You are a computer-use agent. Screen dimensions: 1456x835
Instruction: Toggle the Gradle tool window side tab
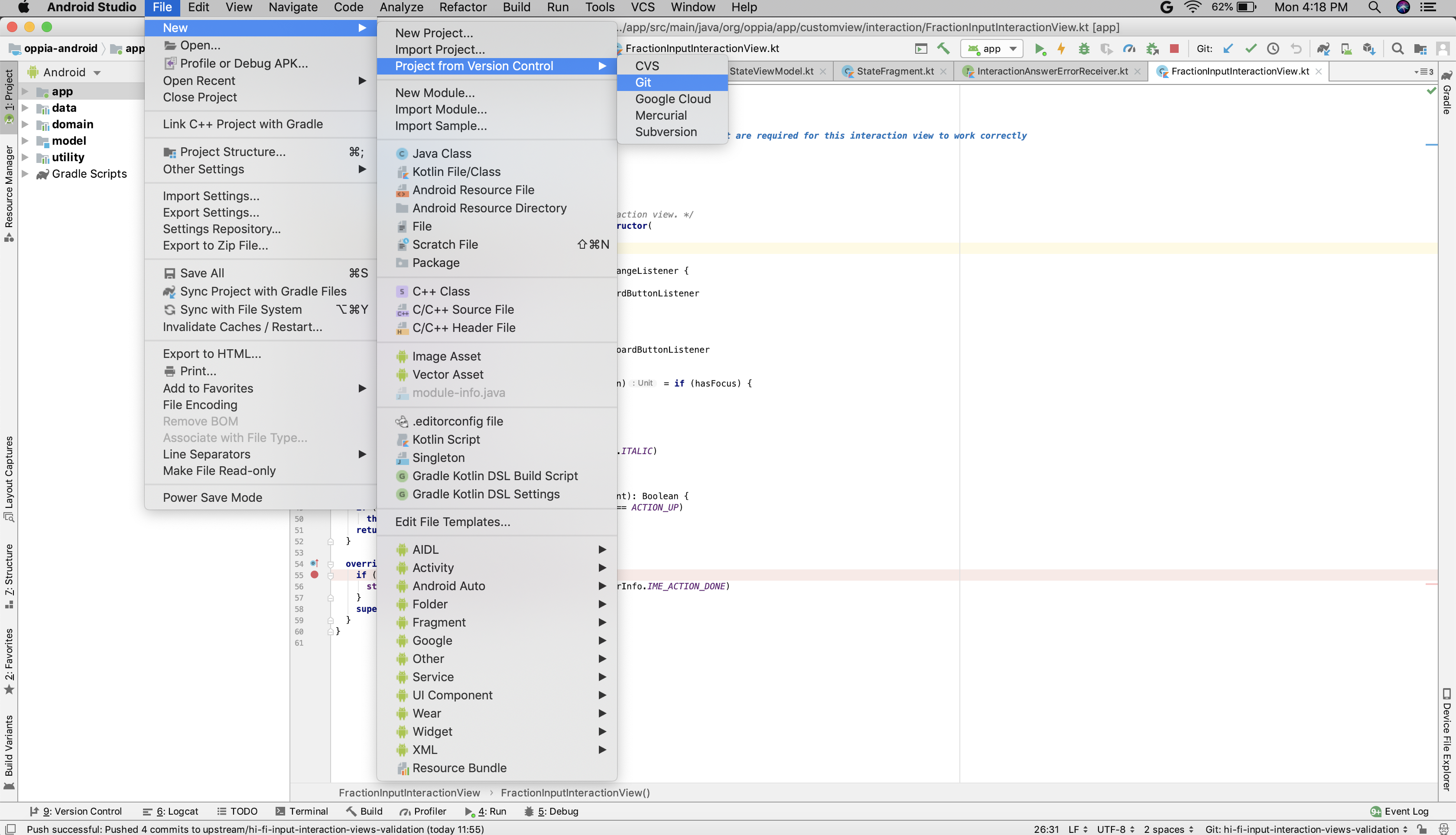click(x=1447, y=92)
